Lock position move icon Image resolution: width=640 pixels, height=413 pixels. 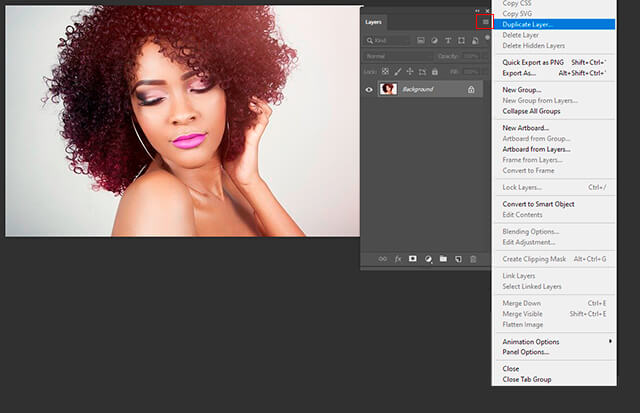tap(410, 72)
